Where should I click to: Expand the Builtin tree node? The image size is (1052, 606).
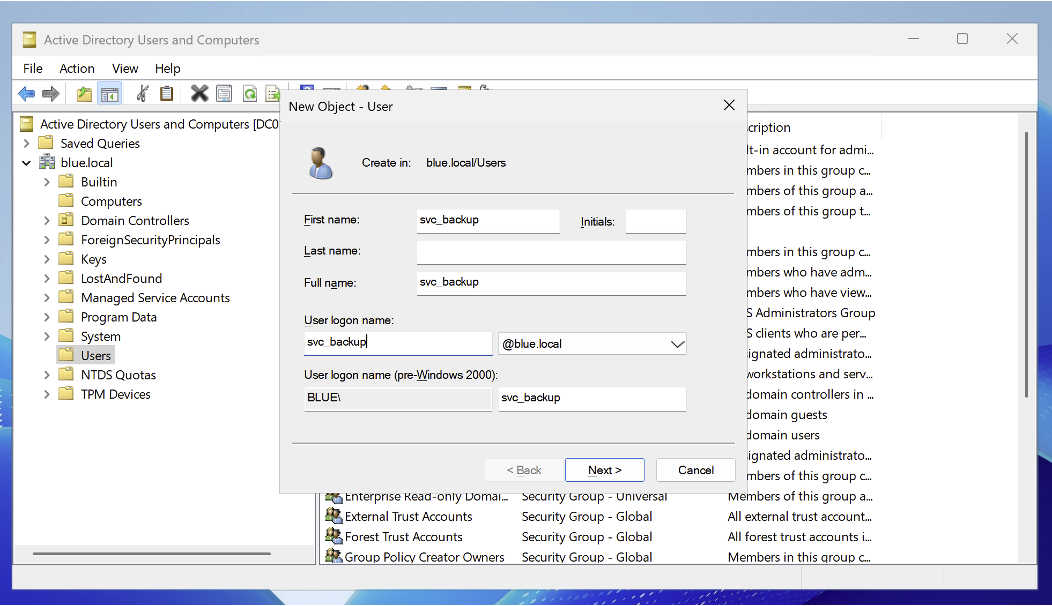click(x=47, y=182)
